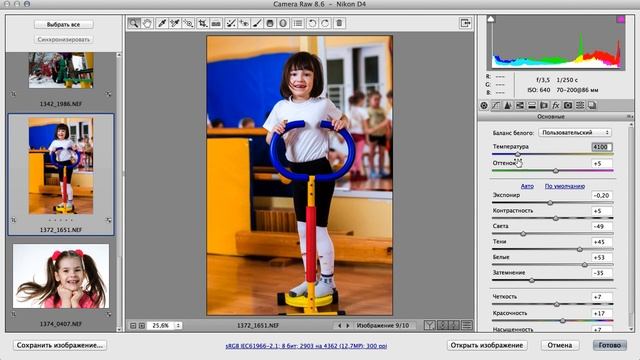This screenshot has height=360, width=640.
Task: Click the Отмена button
Action: coord(560,345)
